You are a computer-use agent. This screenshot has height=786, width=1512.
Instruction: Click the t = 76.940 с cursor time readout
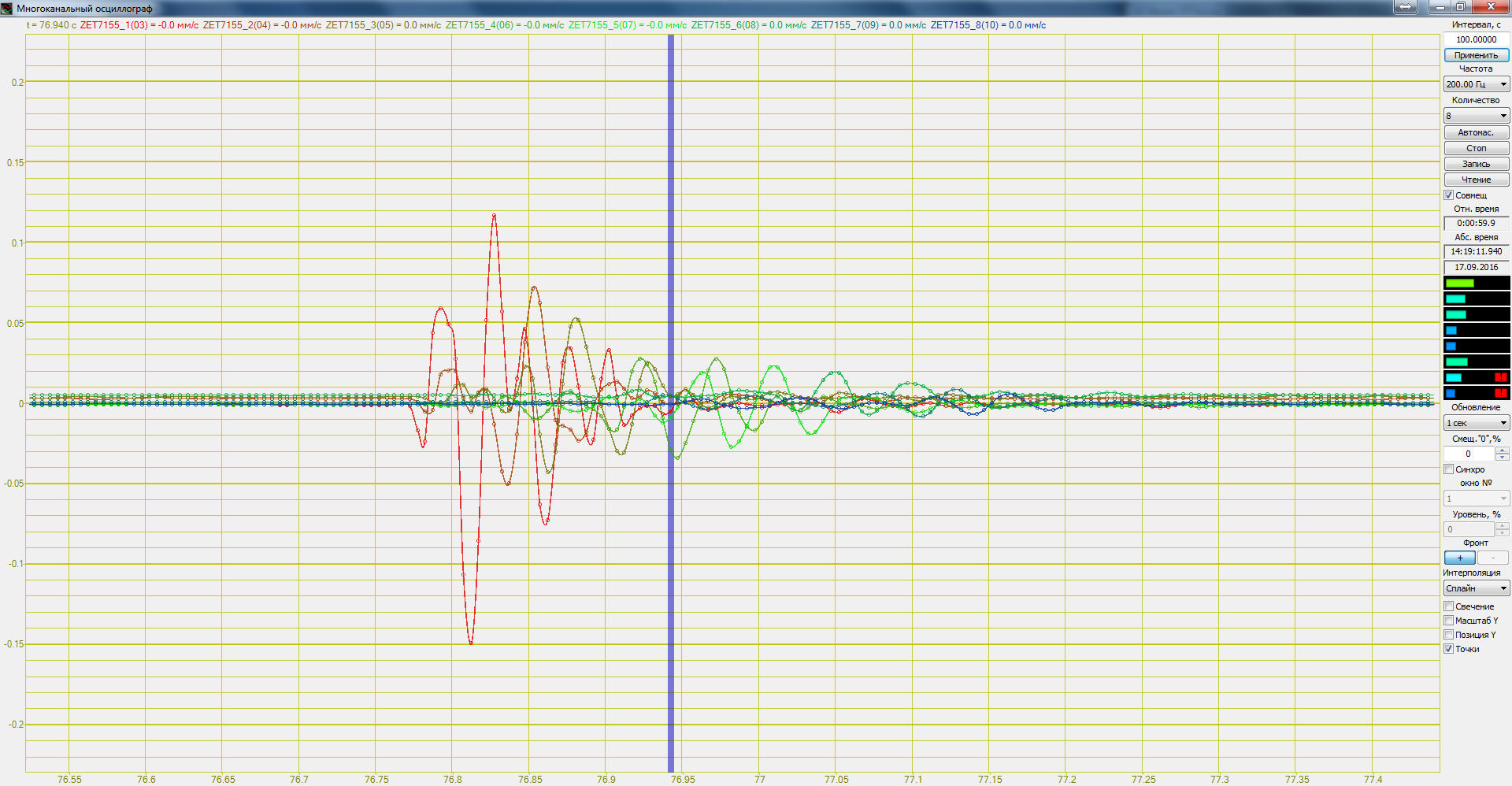(52, 25)
